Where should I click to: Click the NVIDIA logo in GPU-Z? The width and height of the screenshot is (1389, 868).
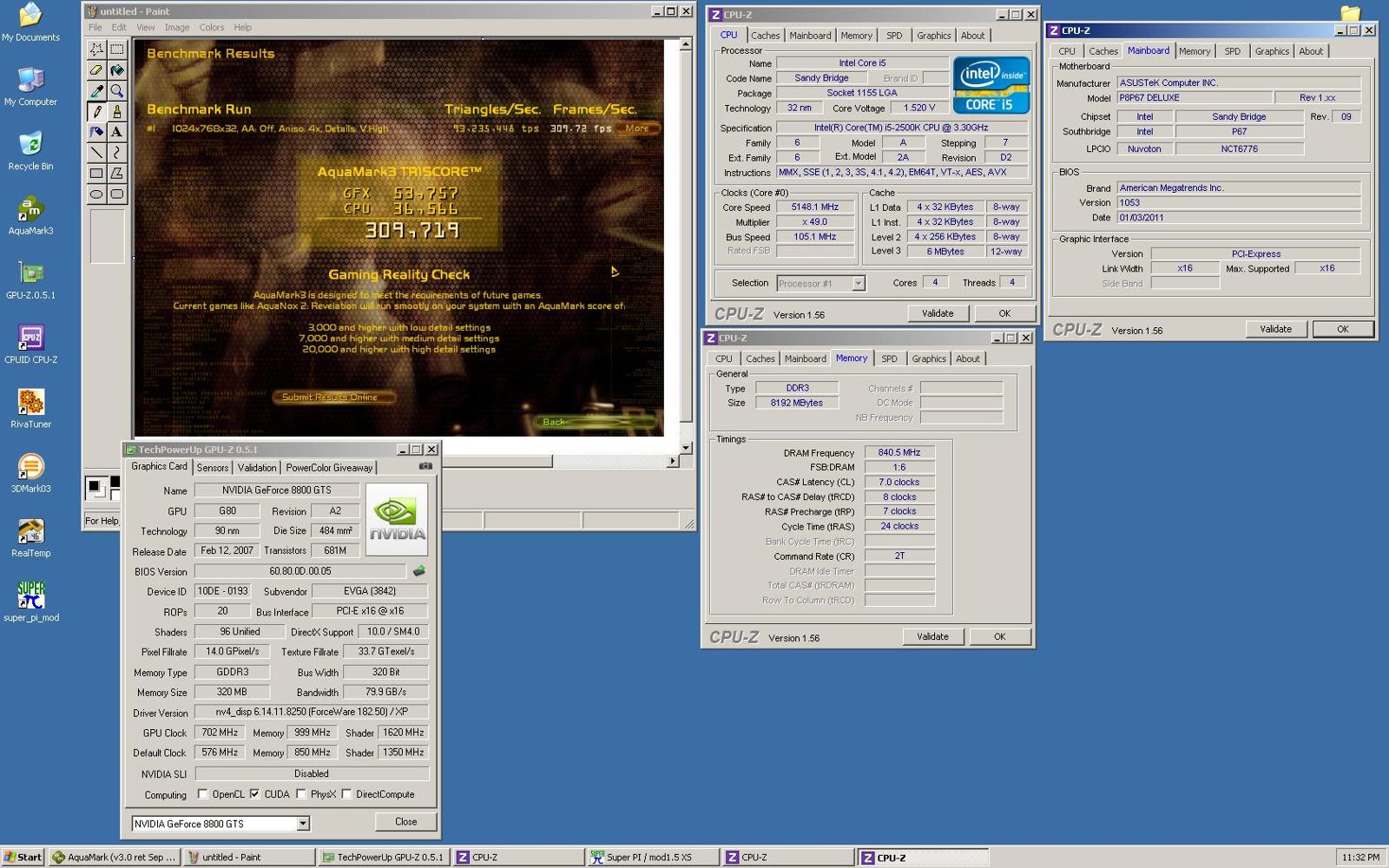click(397, 520)
